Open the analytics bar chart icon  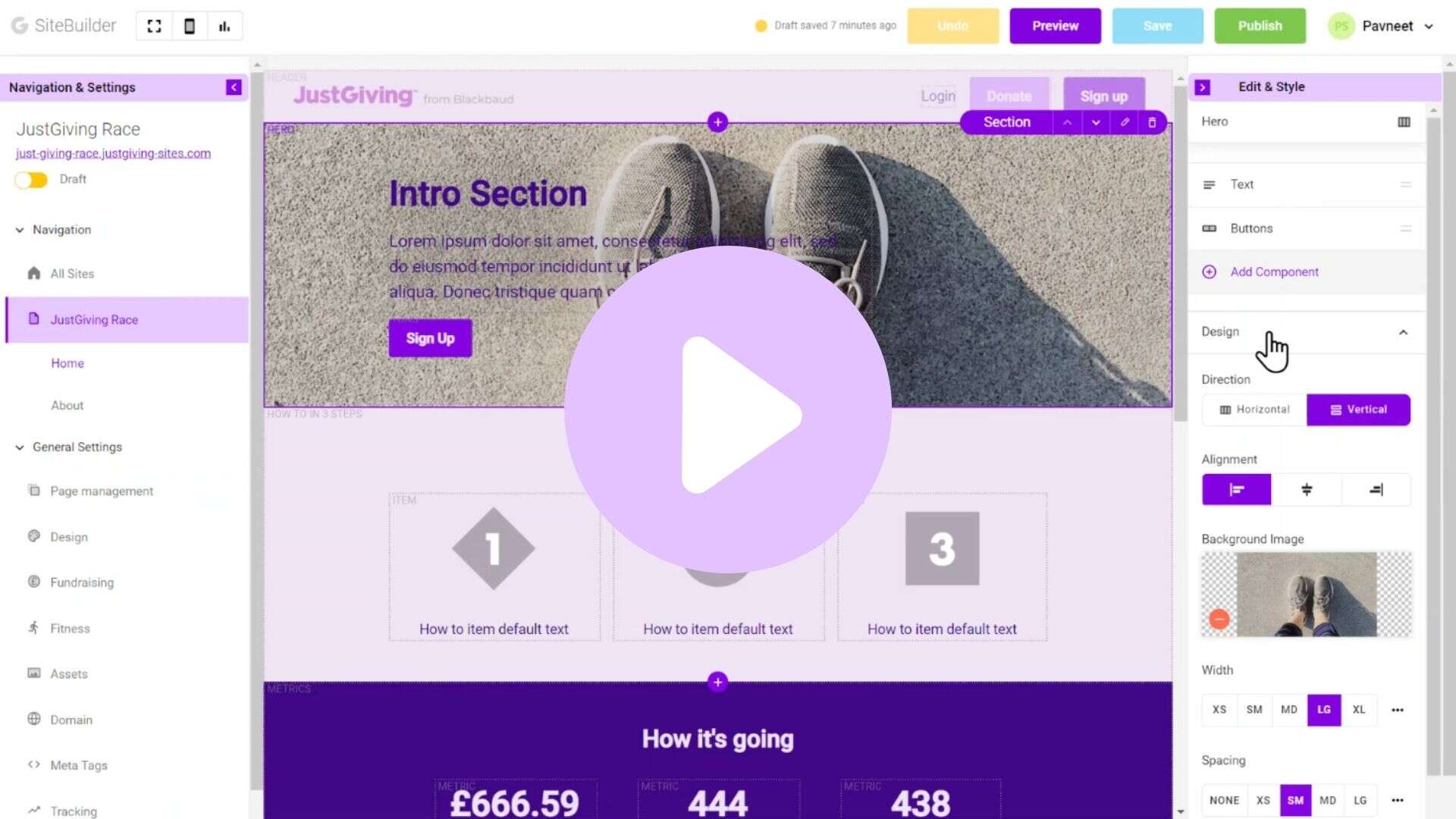pos(224,26)
